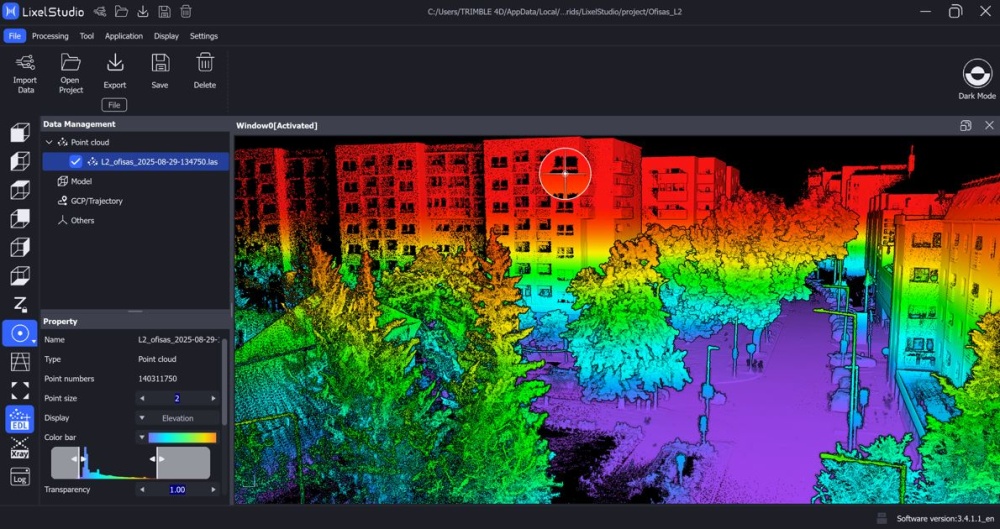
Task: Click the Open Project button
Action: (x=70, y=70)
